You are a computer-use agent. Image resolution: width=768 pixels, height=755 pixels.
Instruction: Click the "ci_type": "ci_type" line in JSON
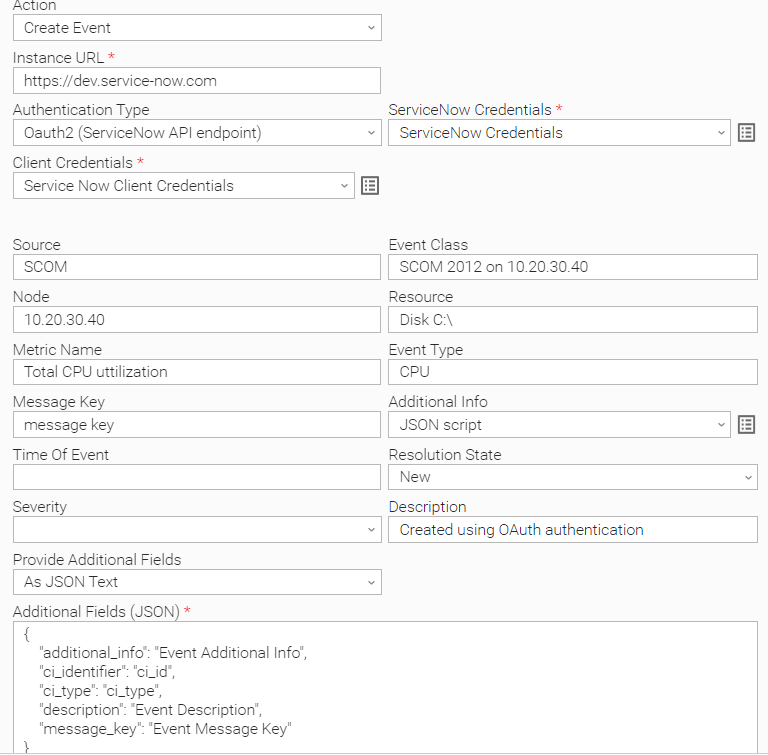100,691
